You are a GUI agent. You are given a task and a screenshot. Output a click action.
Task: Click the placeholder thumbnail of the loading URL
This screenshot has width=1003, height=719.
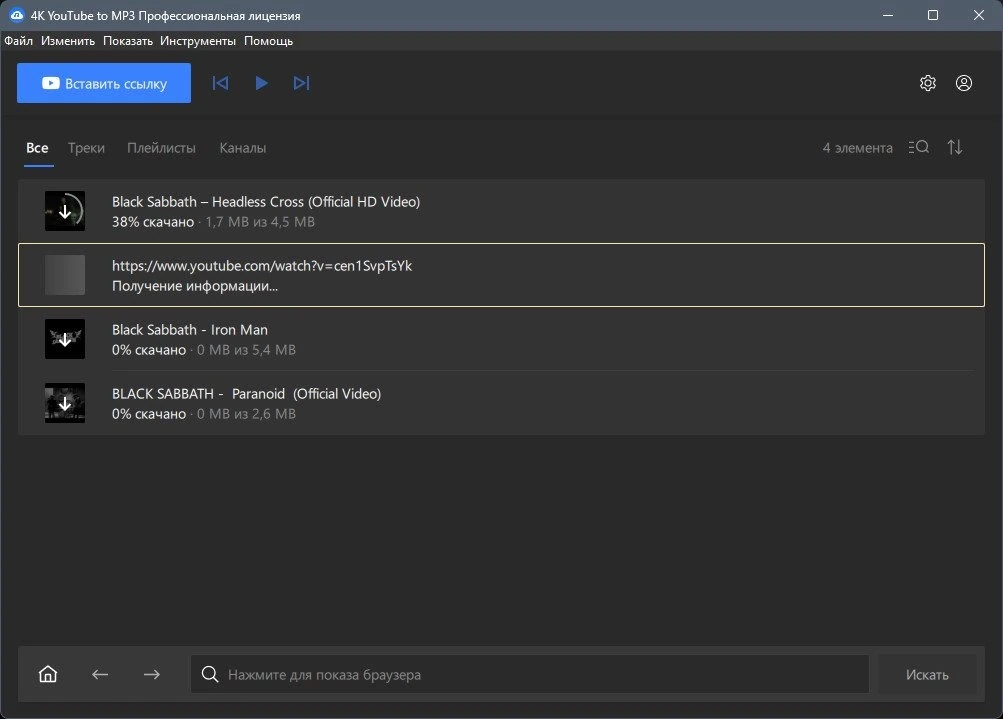coord(65,275)
